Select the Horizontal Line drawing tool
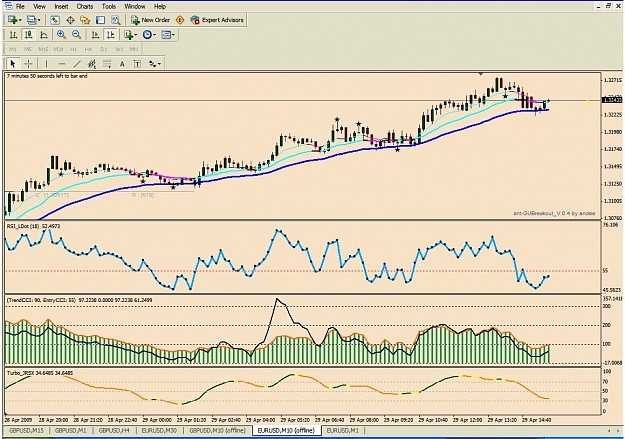The image size is (625, 439). tap(61, 64)
